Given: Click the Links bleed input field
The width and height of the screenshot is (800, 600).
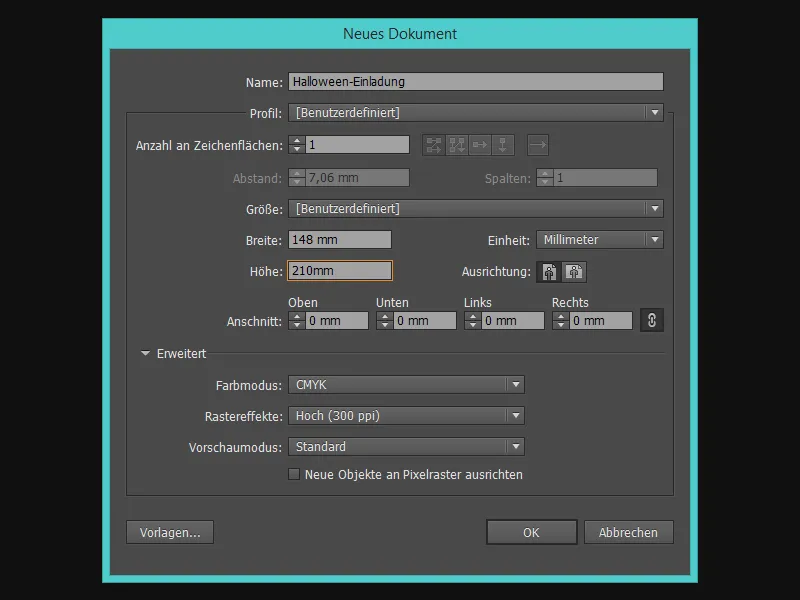Looking at the screenshot, I should tap(513, 320).
